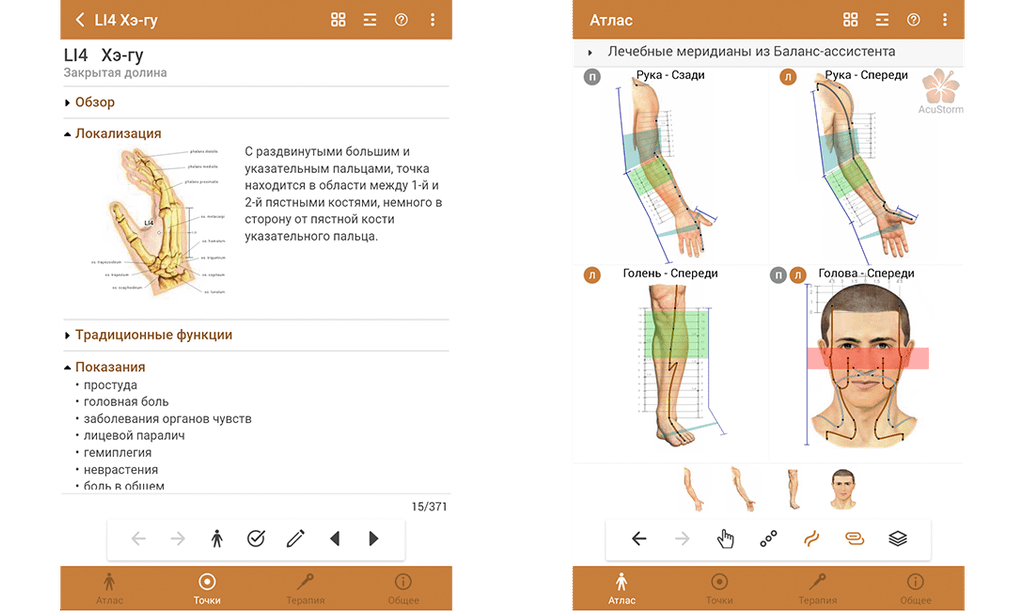Click subtitle 'Закрытая долина'

115,72
